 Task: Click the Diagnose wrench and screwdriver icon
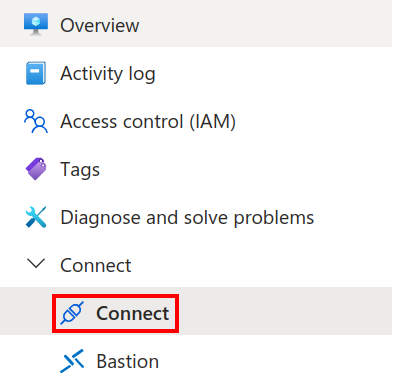(36, 217)
